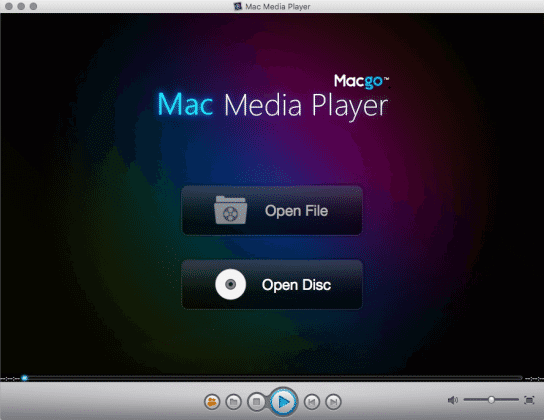544x420 pixels.
Task: Click the white disc icon on Open Disc
Action: click(231, 284)
